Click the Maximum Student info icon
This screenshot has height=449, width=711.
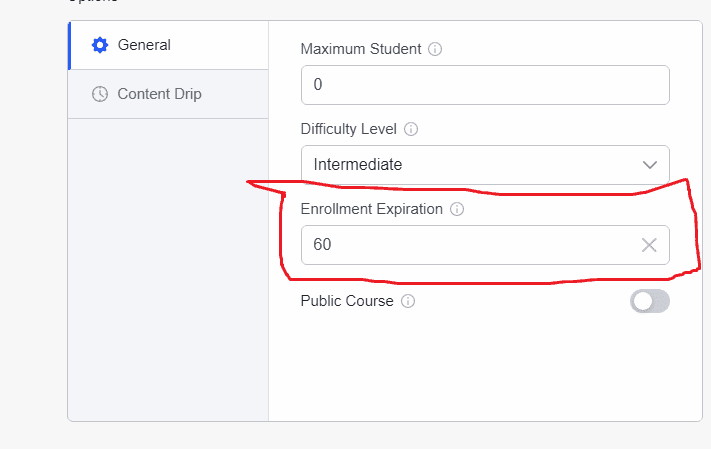(435, 49)
